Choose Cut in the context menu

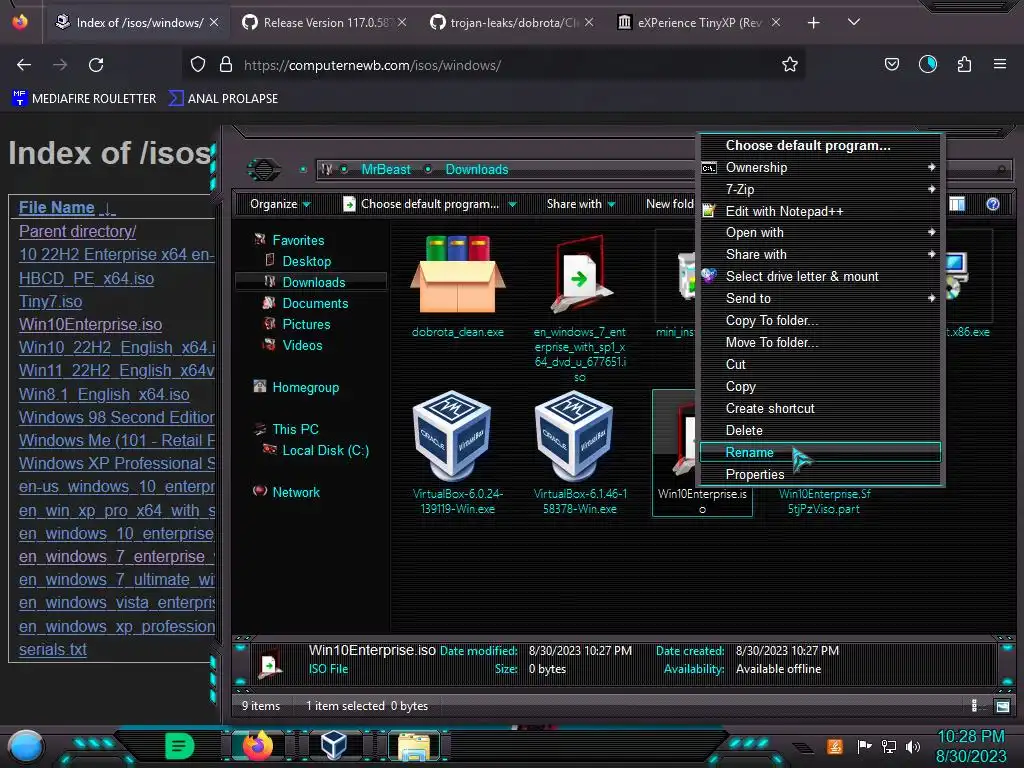(x=820, y=364)
